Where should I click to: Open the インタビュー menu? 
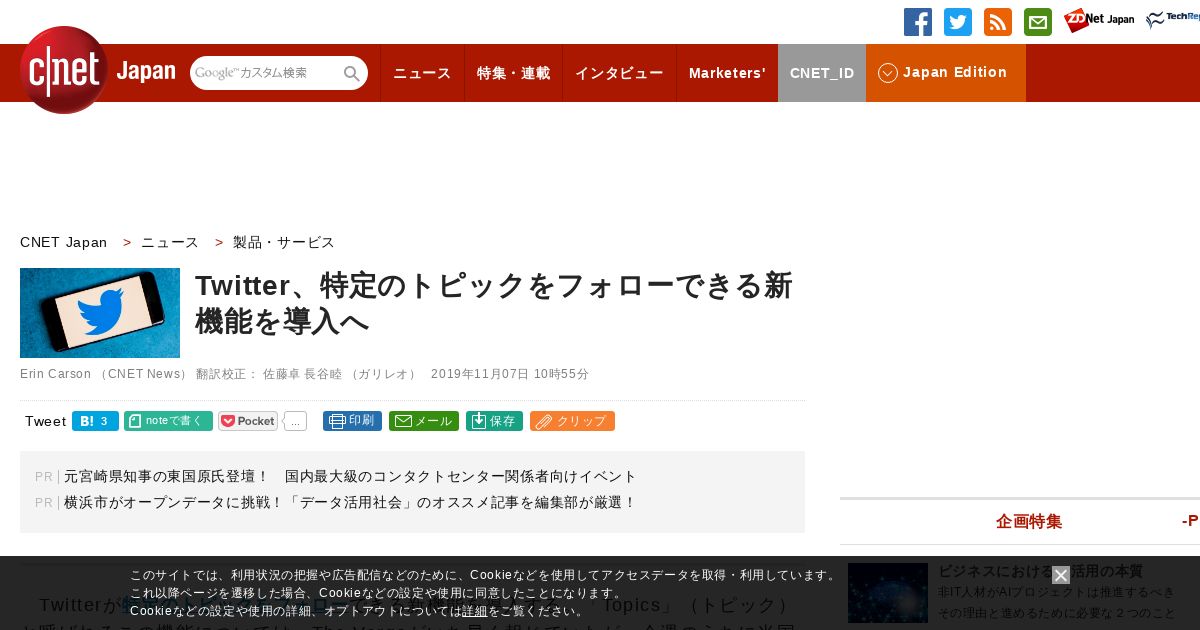(619, 73)
